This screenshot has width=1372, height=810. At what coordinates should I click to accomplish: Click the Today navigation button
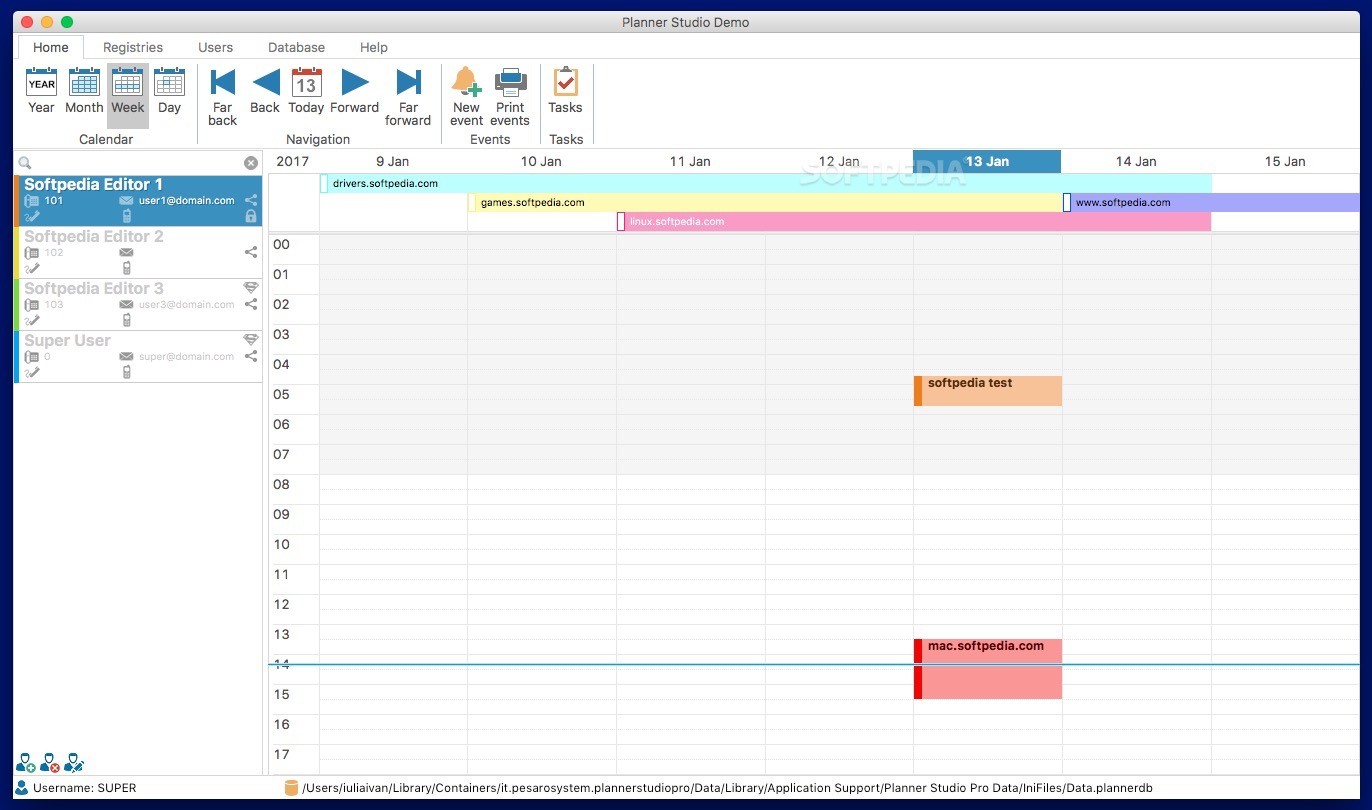pyautogui.click(x=306, y=96)
